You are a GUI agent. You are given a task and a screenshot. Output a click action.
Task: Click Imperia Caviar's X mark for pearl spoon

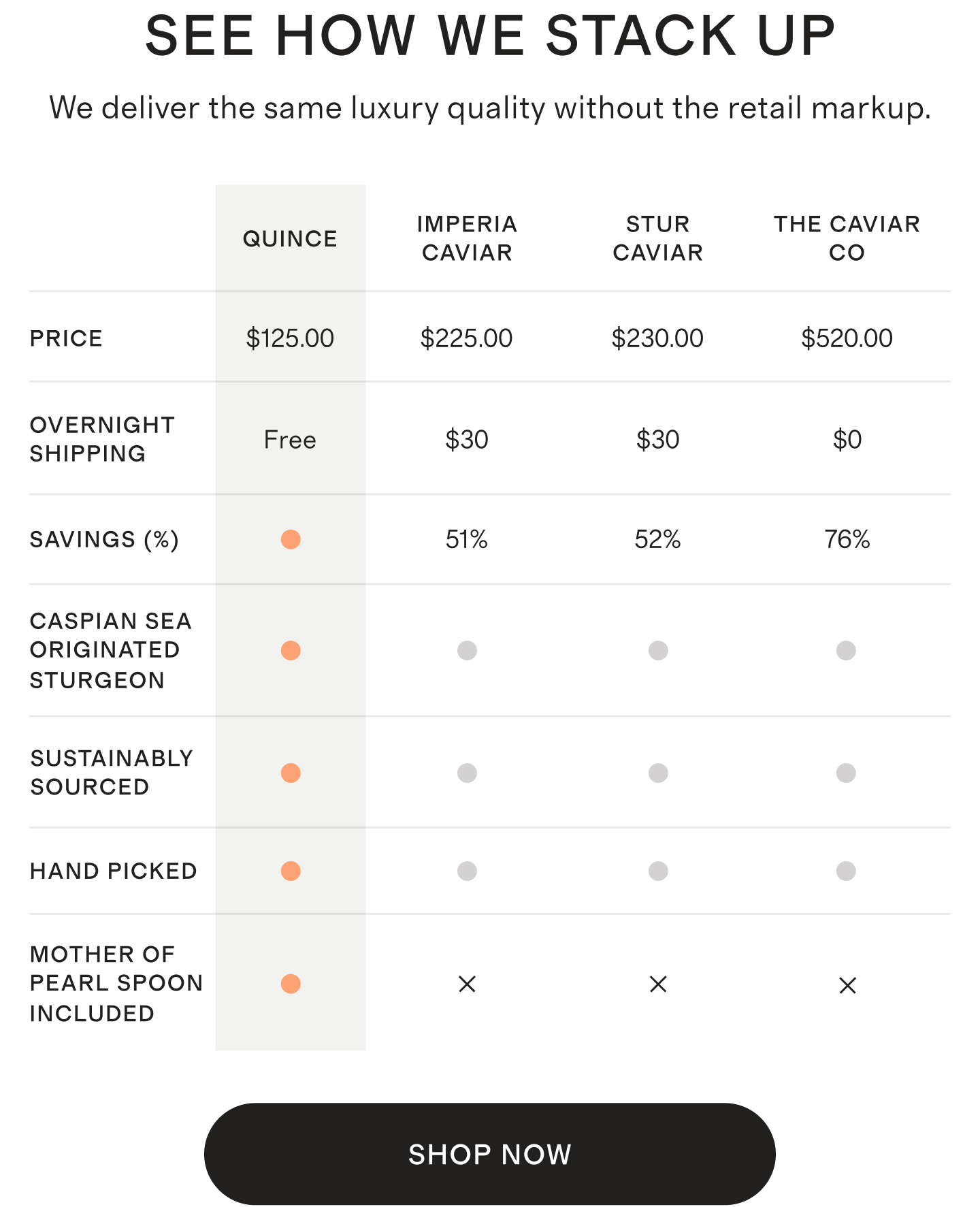[x=467, y=984]
